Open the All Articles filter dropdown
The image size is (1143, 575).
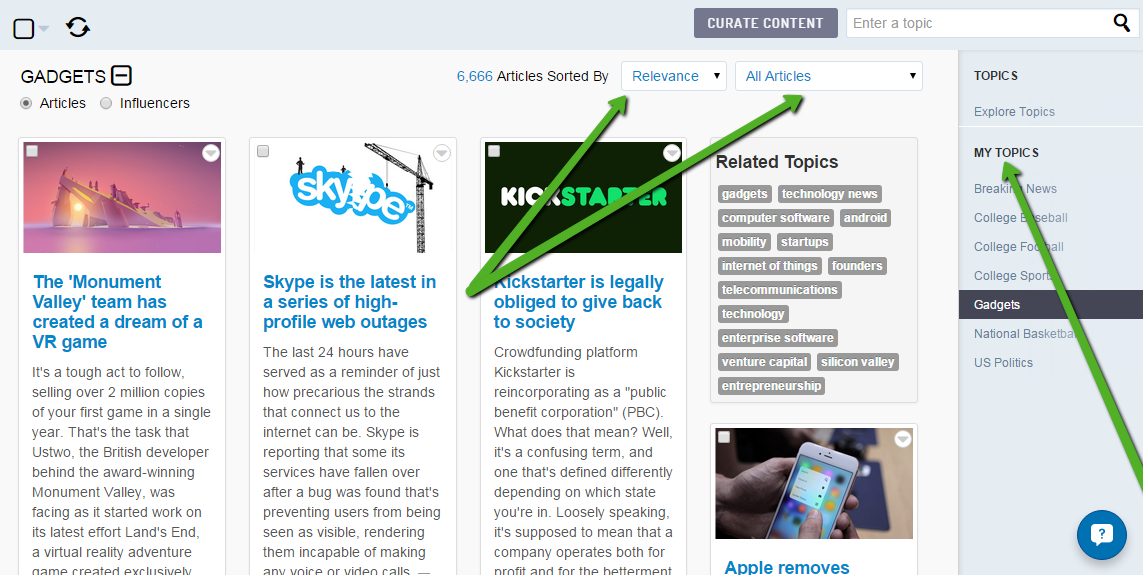click(829, 76)
